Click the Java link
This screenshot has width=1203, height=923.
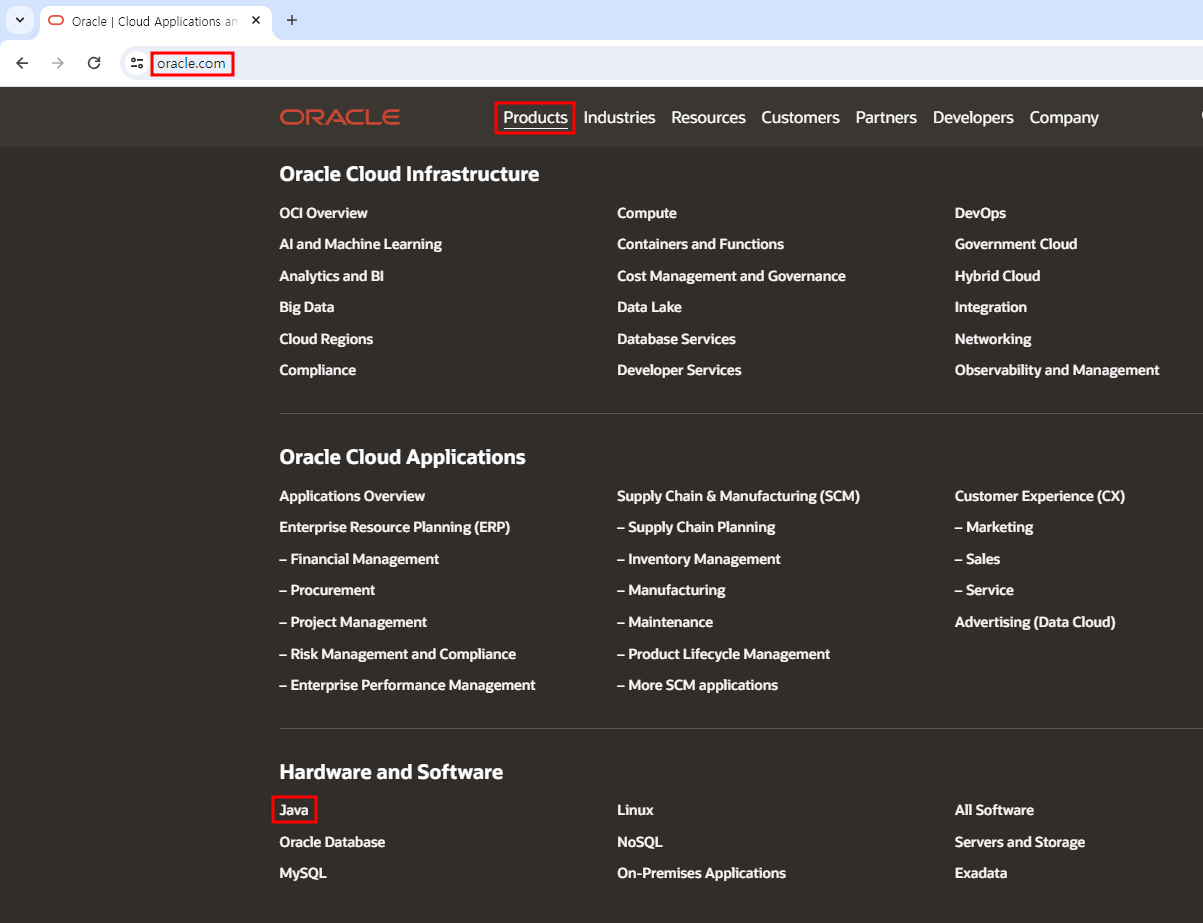click(294, 810)
